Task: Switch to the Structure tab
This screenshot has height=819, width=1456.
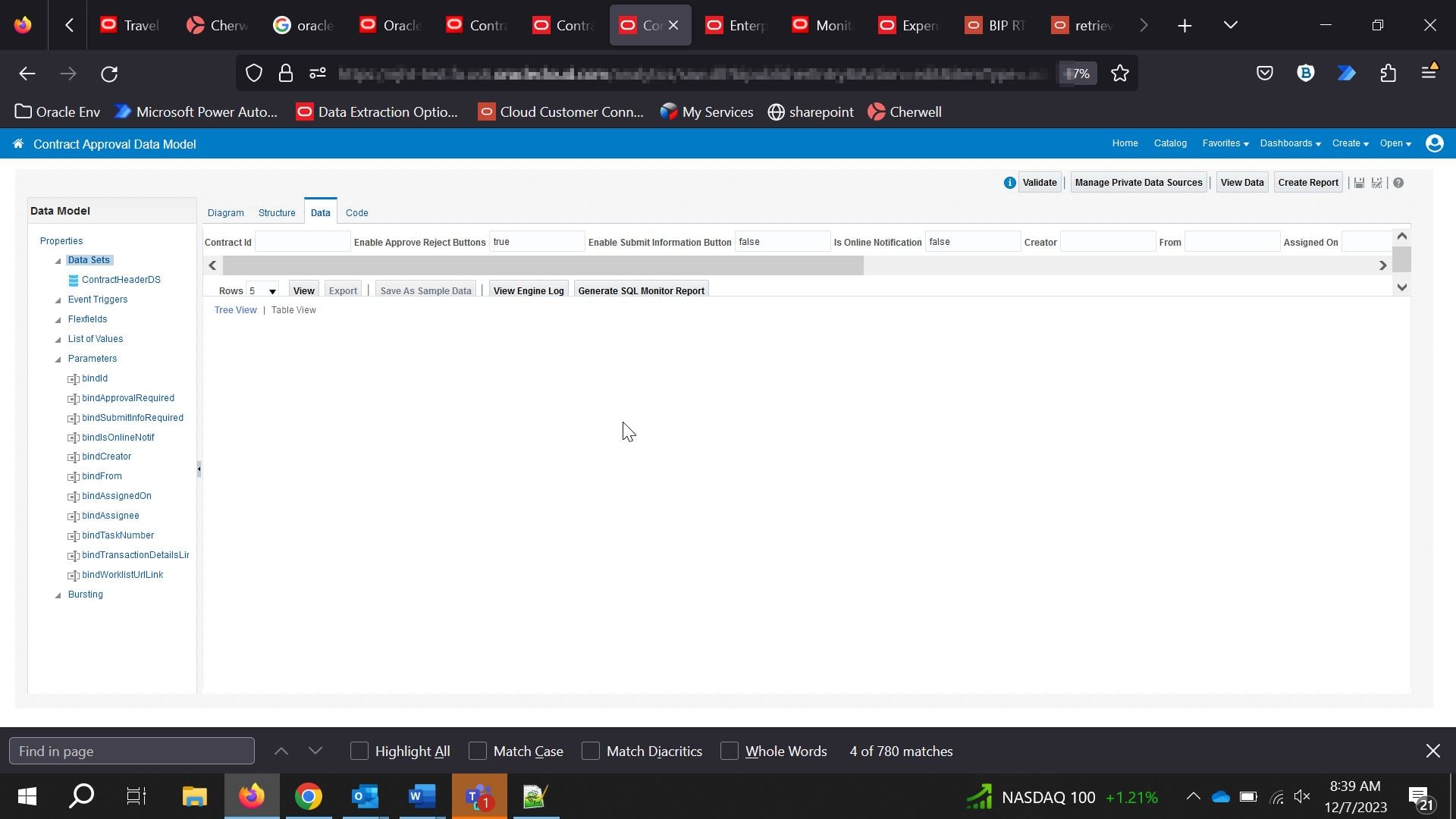Action: tap(277, 212)
